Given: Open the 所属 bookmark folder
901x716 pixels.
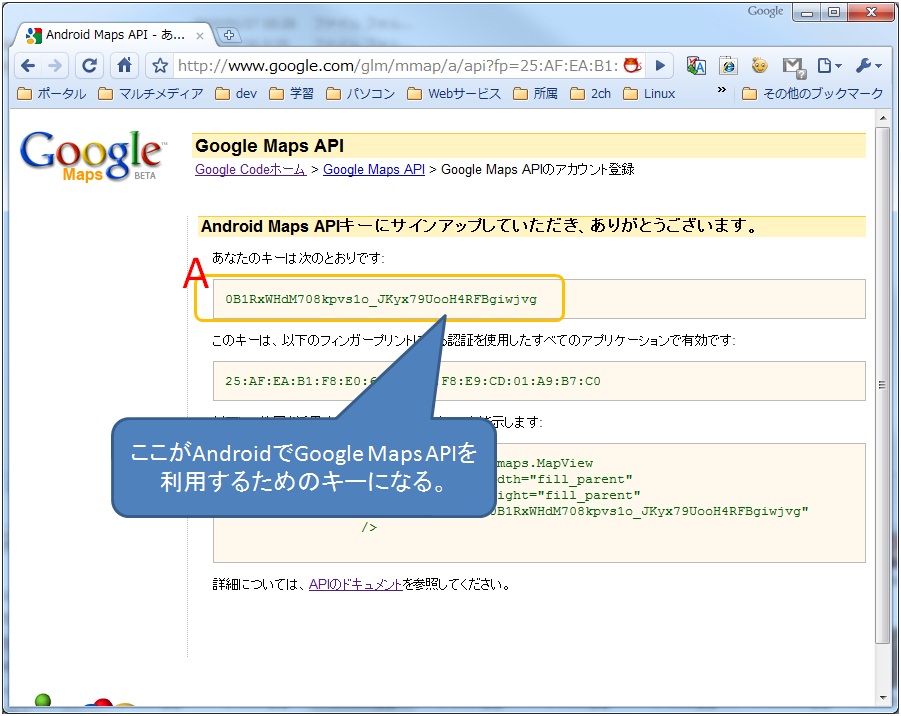Looking at the screenshot, I should 536,94.
